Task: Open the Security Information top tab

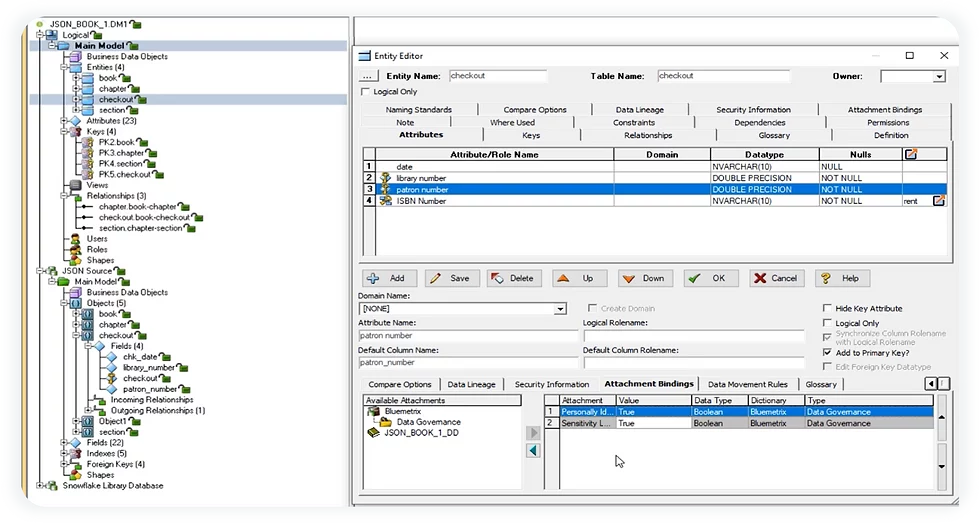Action: [753, 109]
